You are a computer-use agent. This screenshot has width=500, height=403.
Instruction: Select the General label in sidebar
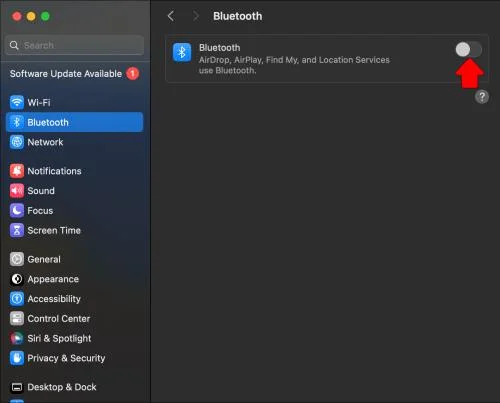click(x=44, y=259)
